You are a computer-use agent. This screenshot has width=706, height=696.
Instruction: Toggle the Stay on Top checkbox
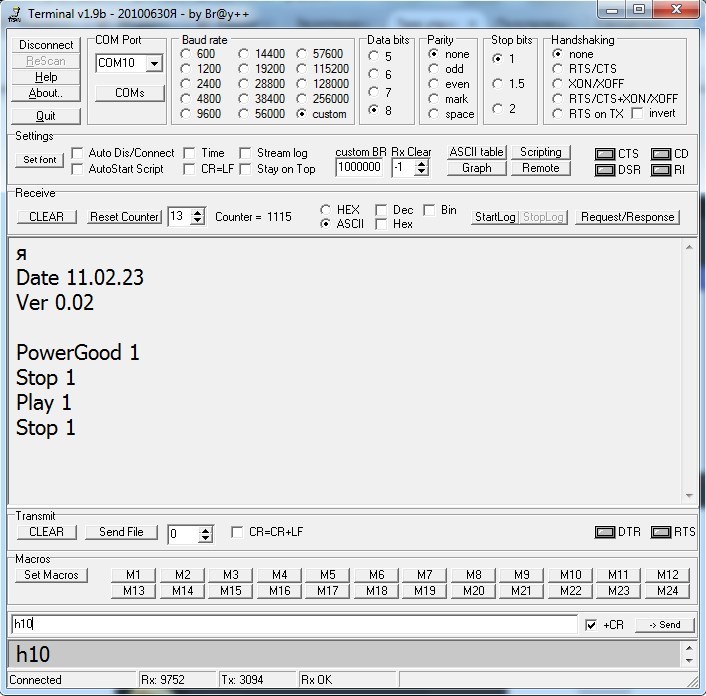coord(245,169)
